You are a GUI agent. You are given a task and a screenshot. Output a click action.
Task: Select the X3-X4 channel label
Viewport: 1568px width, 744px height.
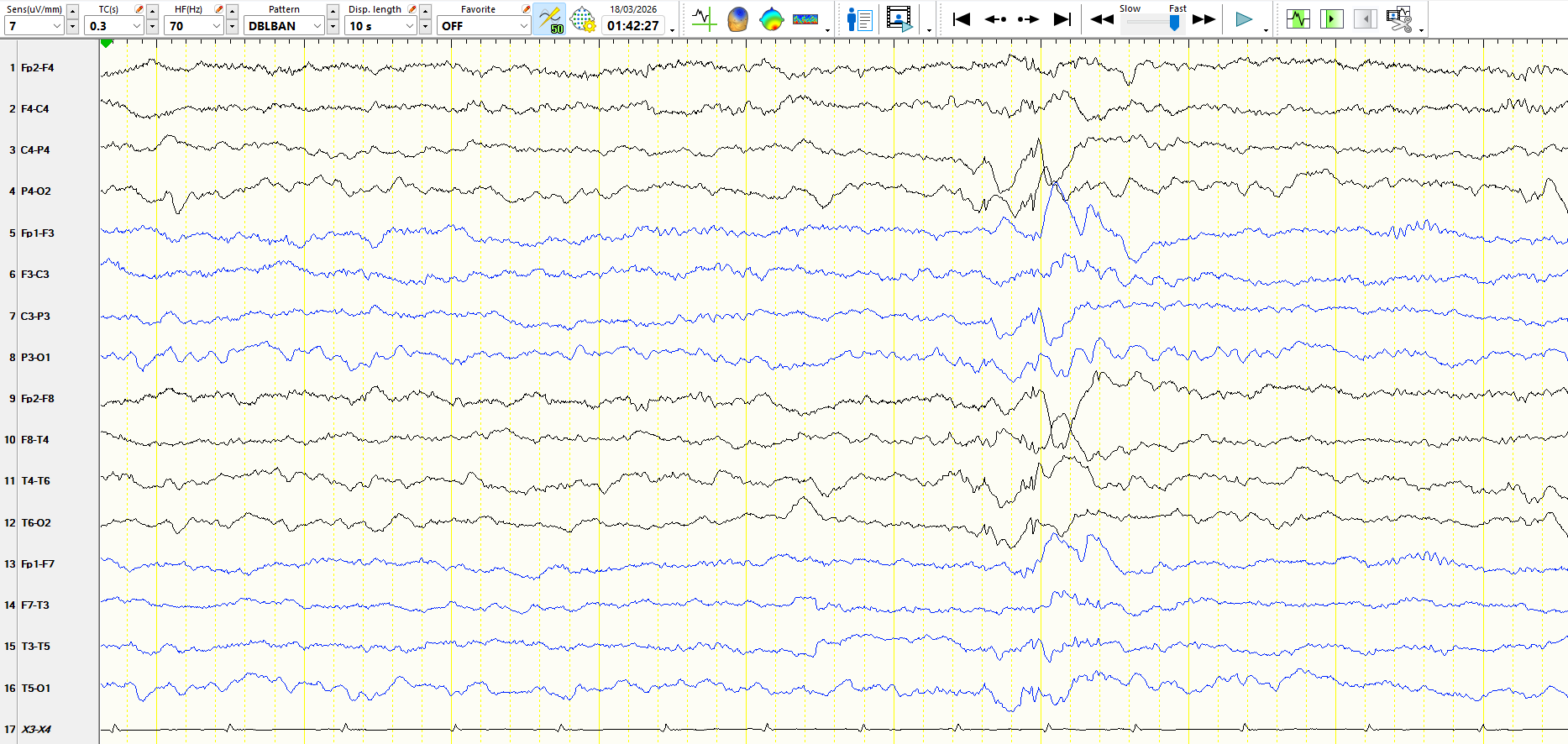click(x=36, y=730)
